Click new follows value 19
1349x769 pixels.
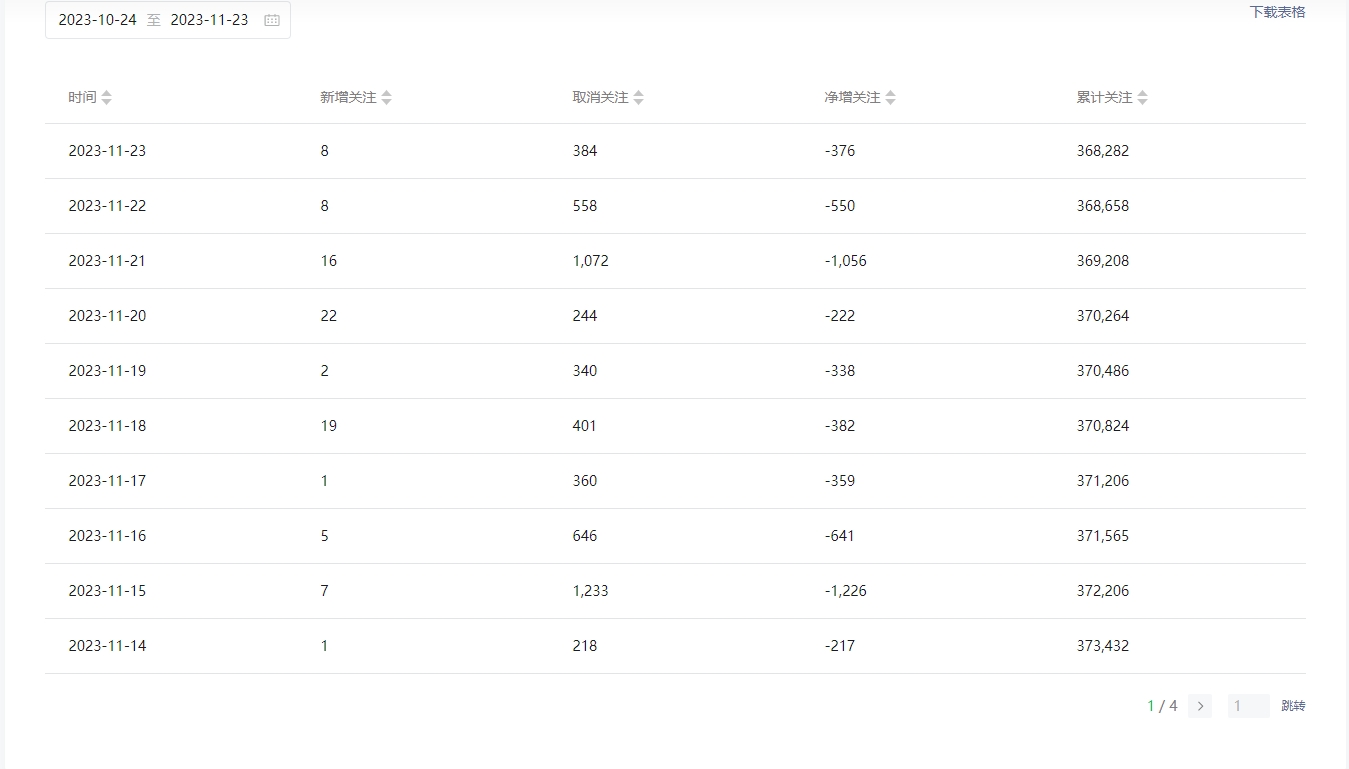pos(329,426)
